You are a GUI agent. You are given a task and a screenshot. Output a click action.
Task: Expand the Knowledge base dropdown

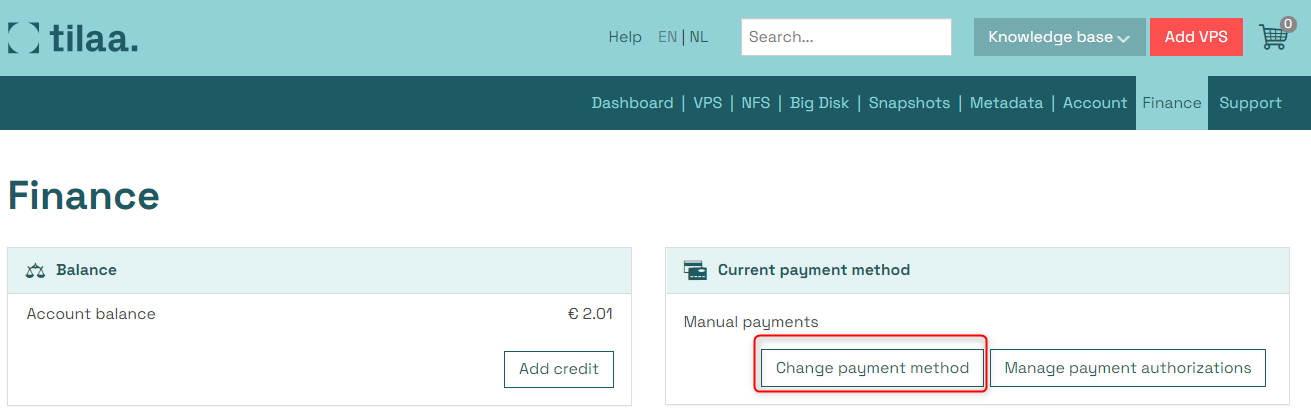click(1060, 37)
